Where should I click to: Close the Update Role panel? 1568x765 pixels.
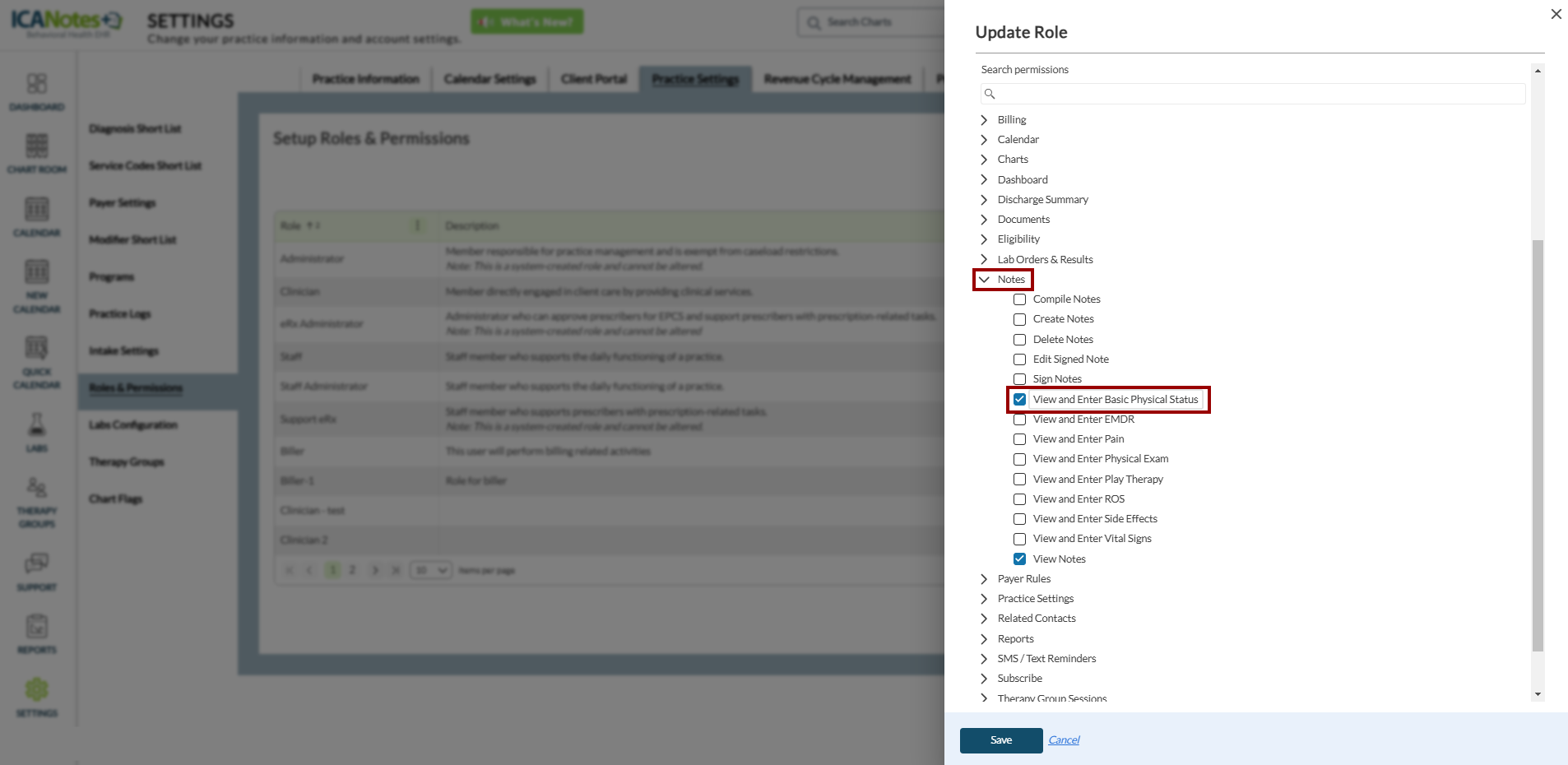click(1556, 14)
